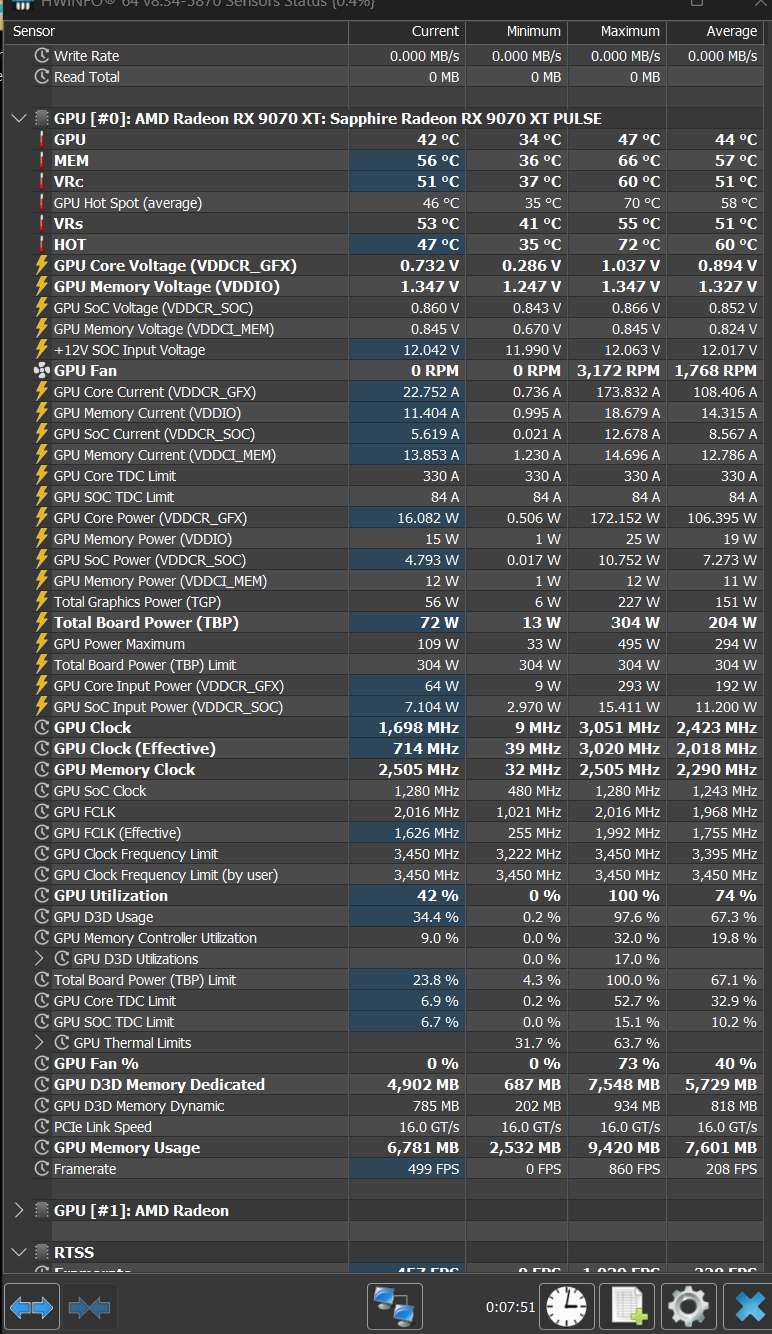Click the thermometer icon beside MEM

coord(42,161)
